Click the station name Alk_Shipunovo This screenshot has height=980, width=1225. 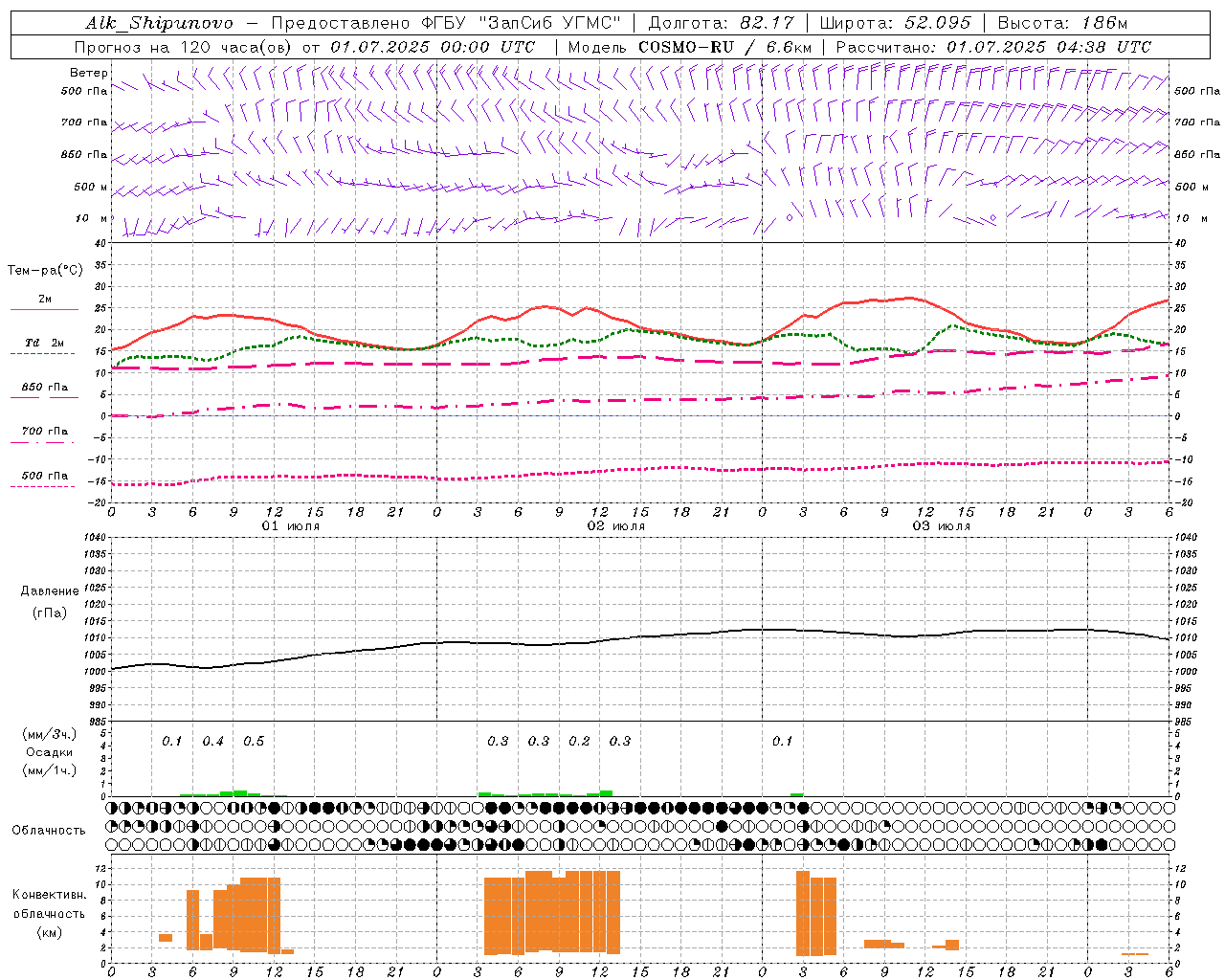click(159, 23)
